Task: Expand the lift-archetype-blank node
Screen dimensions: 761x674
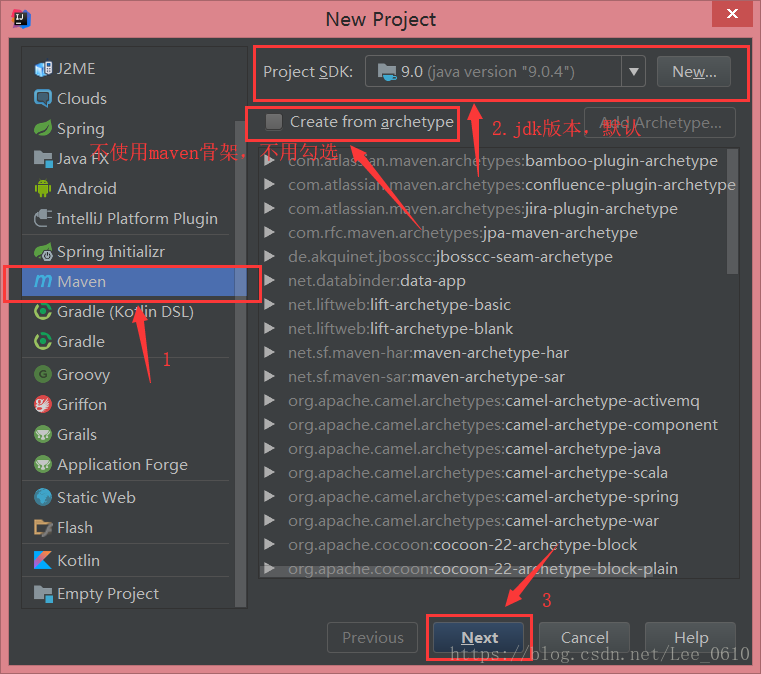Action: tap(269, 329)
